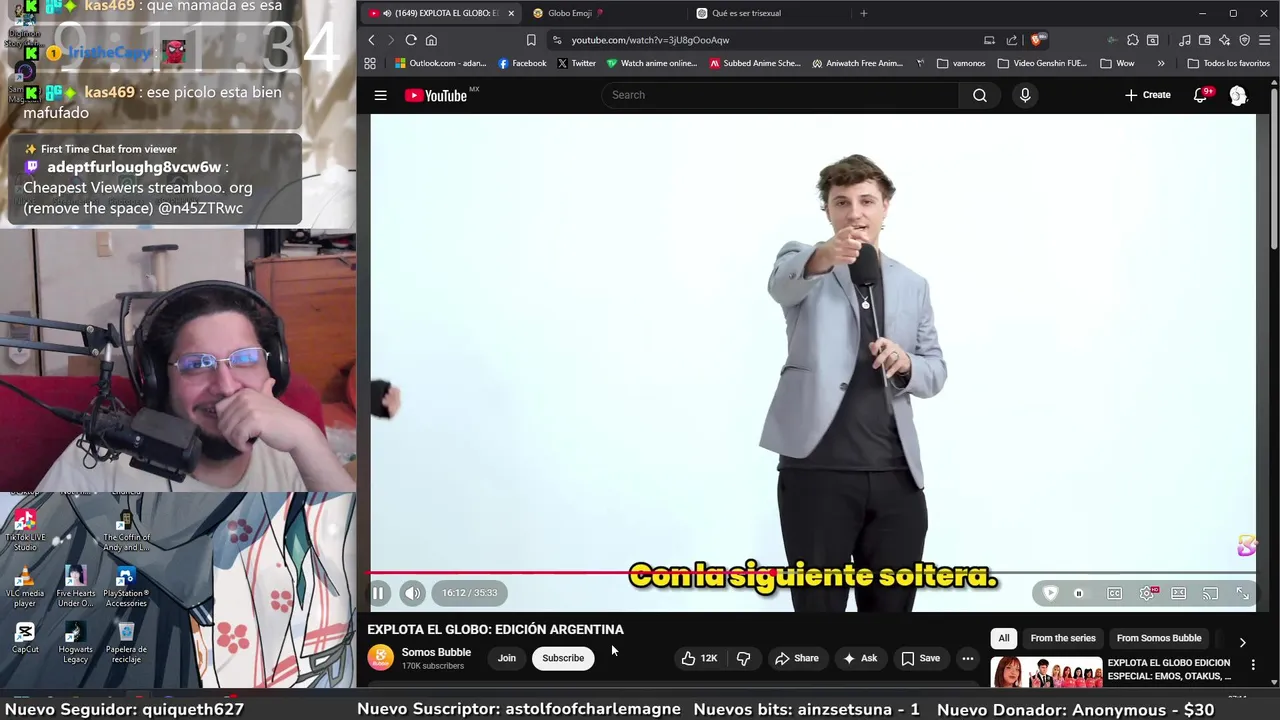This screenshot has height=720, width=1280.
Task: Open Facebook bookmark
Action: [x=522, y=63]
